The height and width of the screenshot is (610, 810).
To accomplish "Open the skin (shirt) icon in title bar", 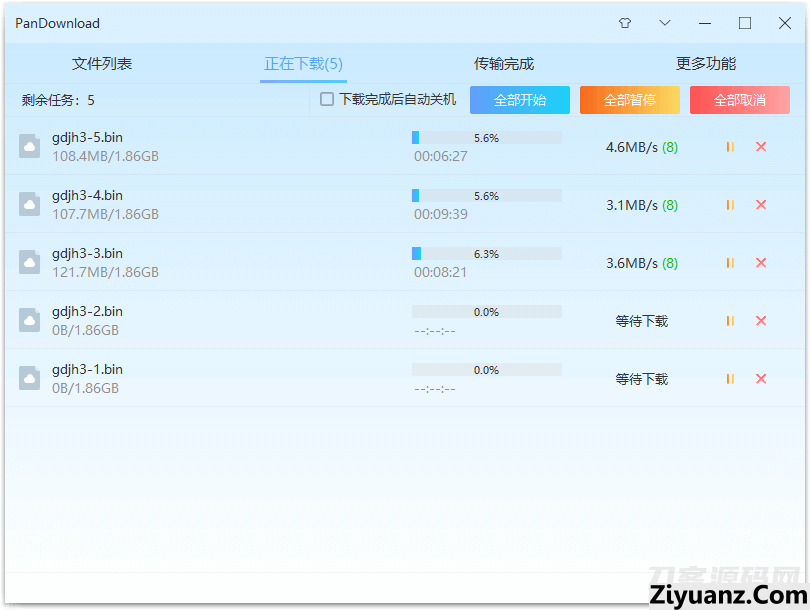I will pyautogui.click(x=625, y=23).
